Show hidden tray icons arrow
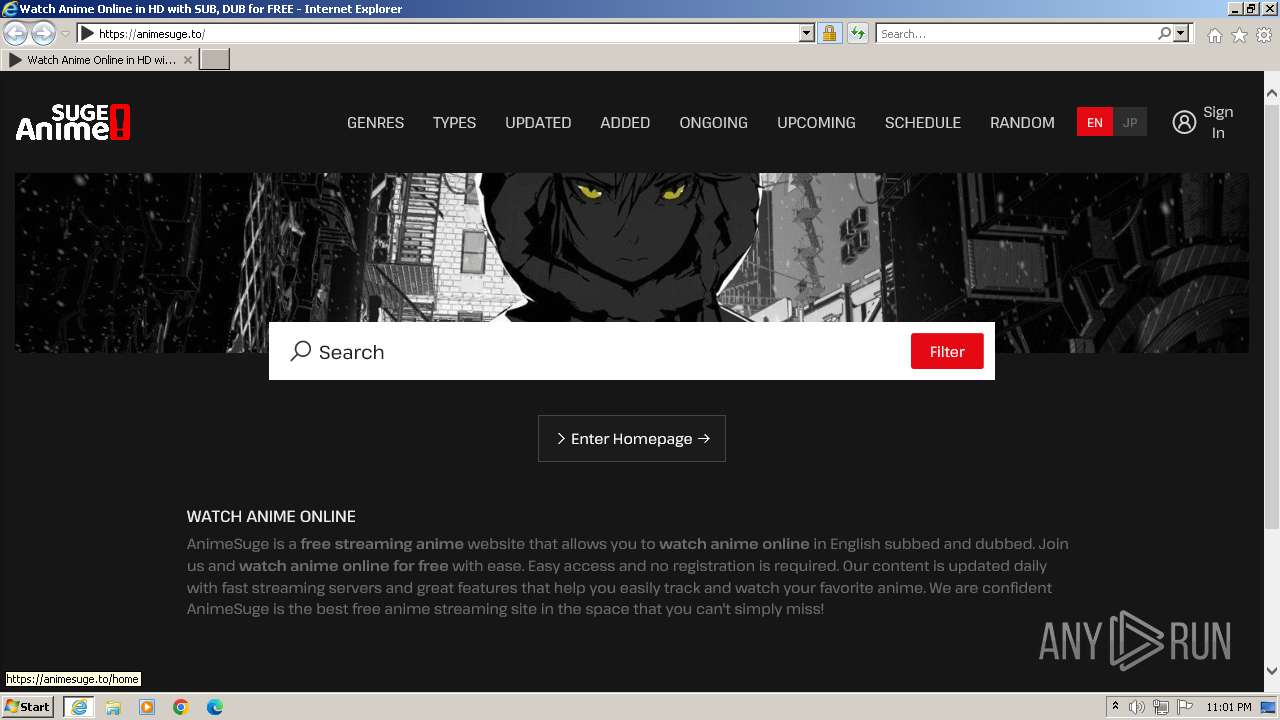The width and height of the screenshot is (1280, 720). point(1115,707)
